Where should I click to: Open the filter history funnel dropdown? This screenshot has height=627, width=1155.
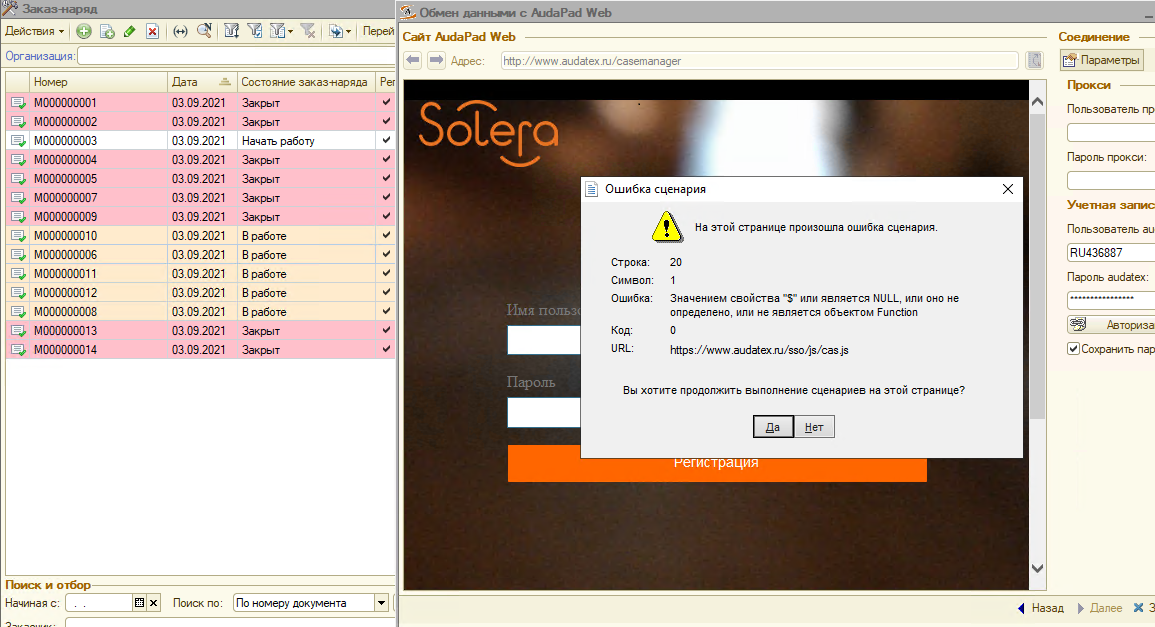point(281,31)
